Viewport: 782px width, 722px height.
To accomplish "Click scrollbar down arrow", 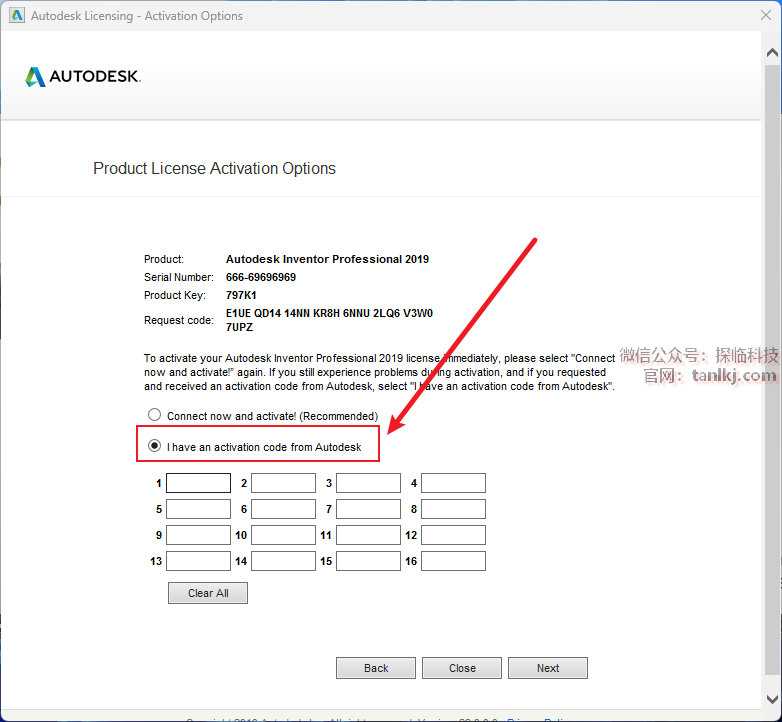I will coord(772,699).
